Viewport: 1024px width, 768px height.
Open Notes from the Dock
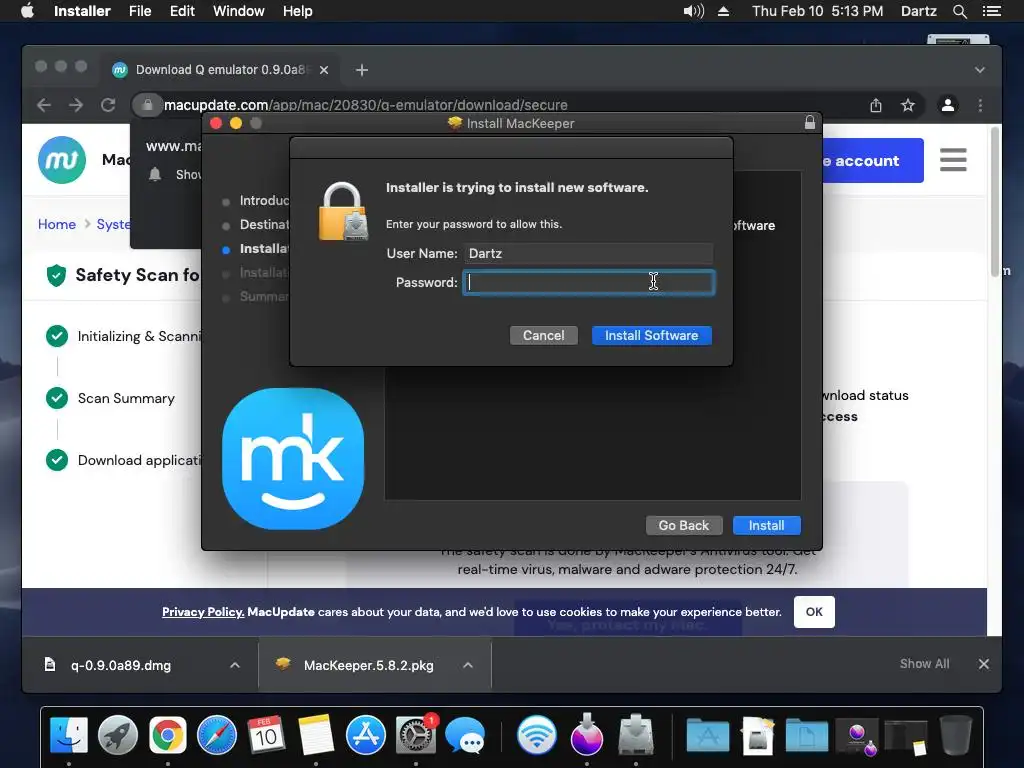pyautogui.click(x=316, y=735)
